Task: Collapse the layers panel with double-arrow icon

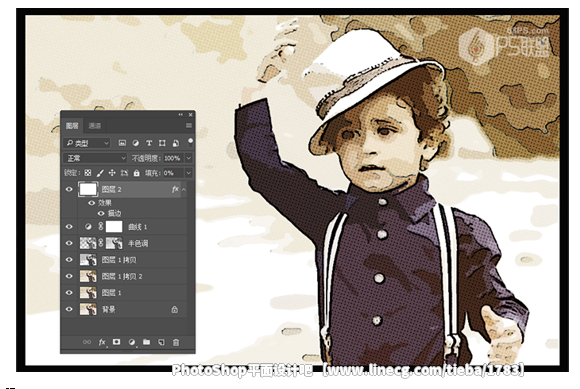Action: click(181, 115)
